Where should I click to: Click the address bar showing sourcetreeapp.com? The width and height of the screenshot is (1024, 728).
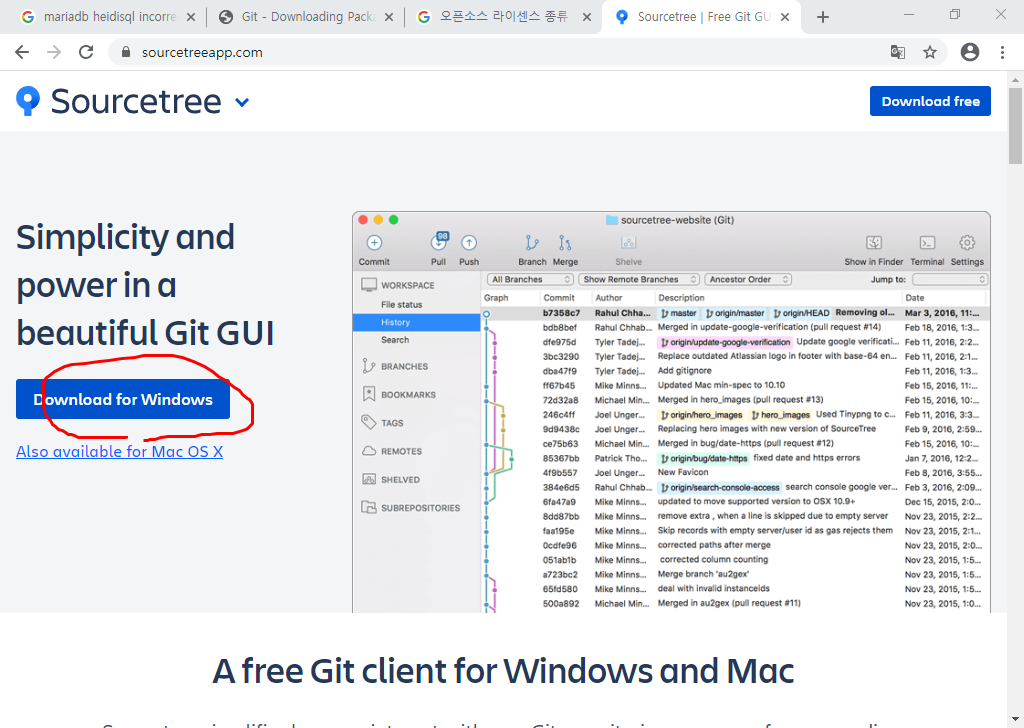496,52
